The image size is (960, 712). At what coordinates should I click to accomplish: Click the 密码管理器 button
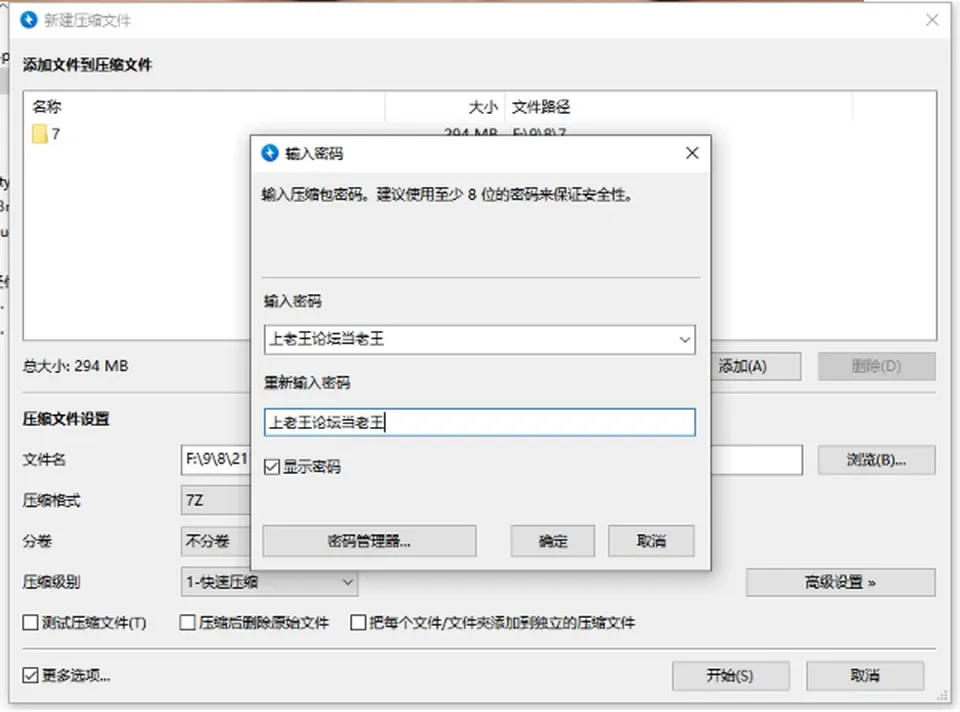click(369, 541)
